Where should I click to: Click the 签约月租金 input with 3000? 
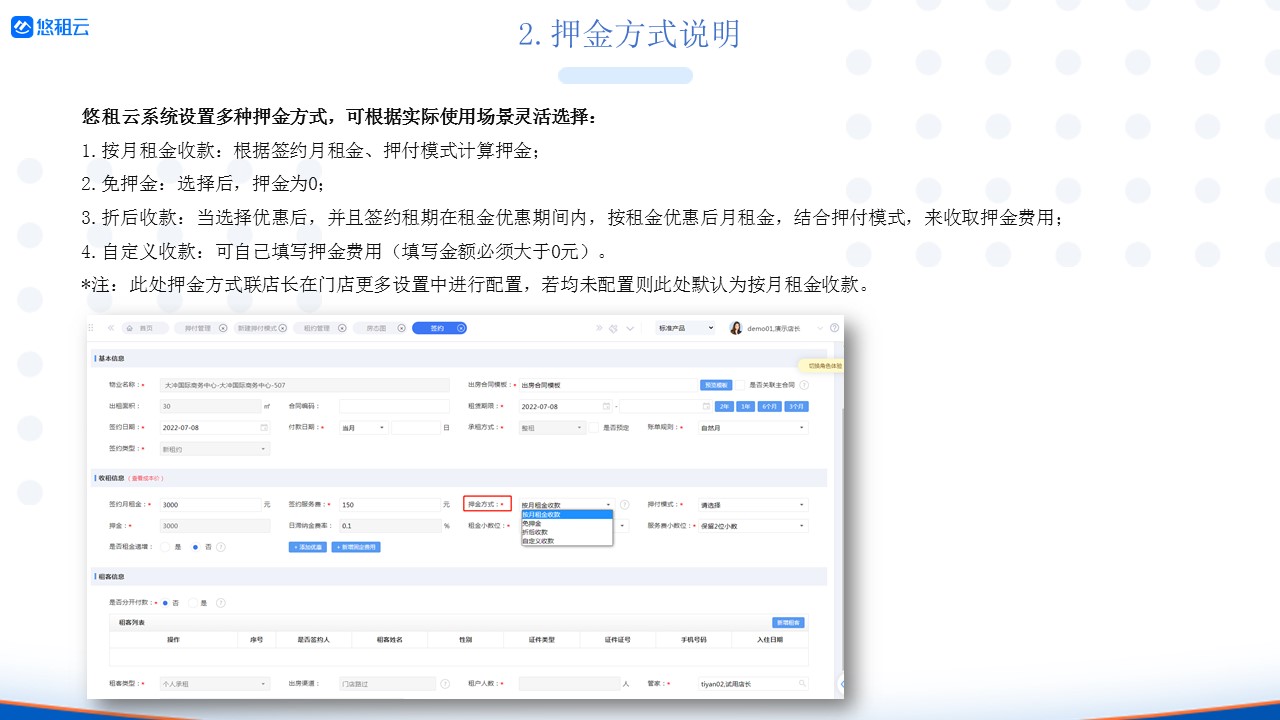[211, 505]
